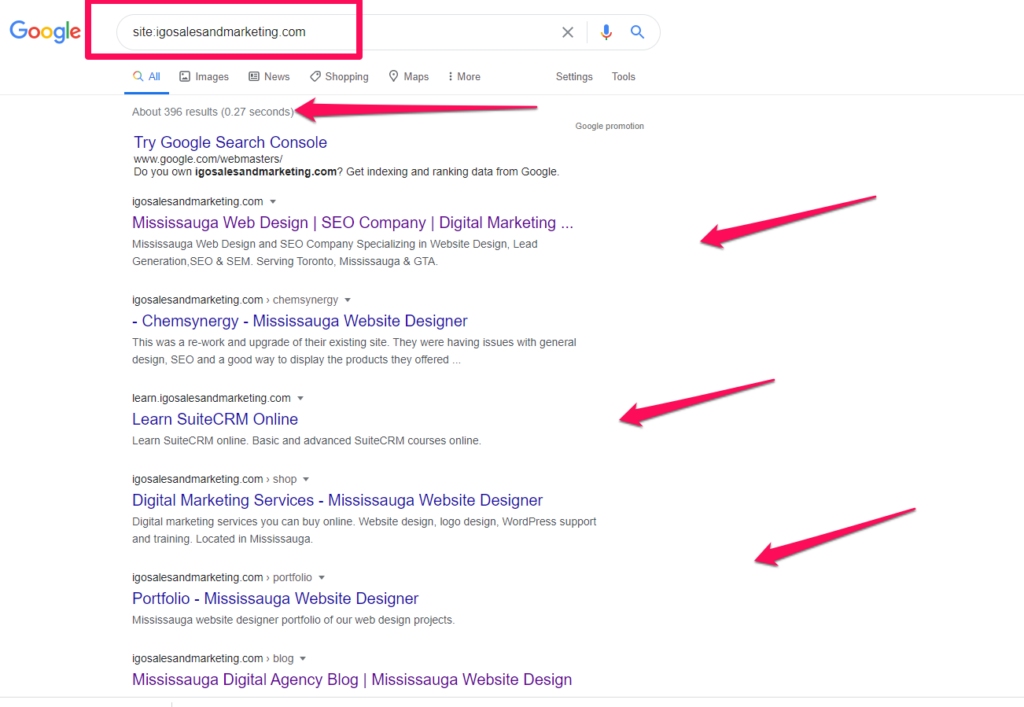The height and width of the screenshot is (707, 1024).
Task: Click the magnifier search button
Action: pos(637,32)
